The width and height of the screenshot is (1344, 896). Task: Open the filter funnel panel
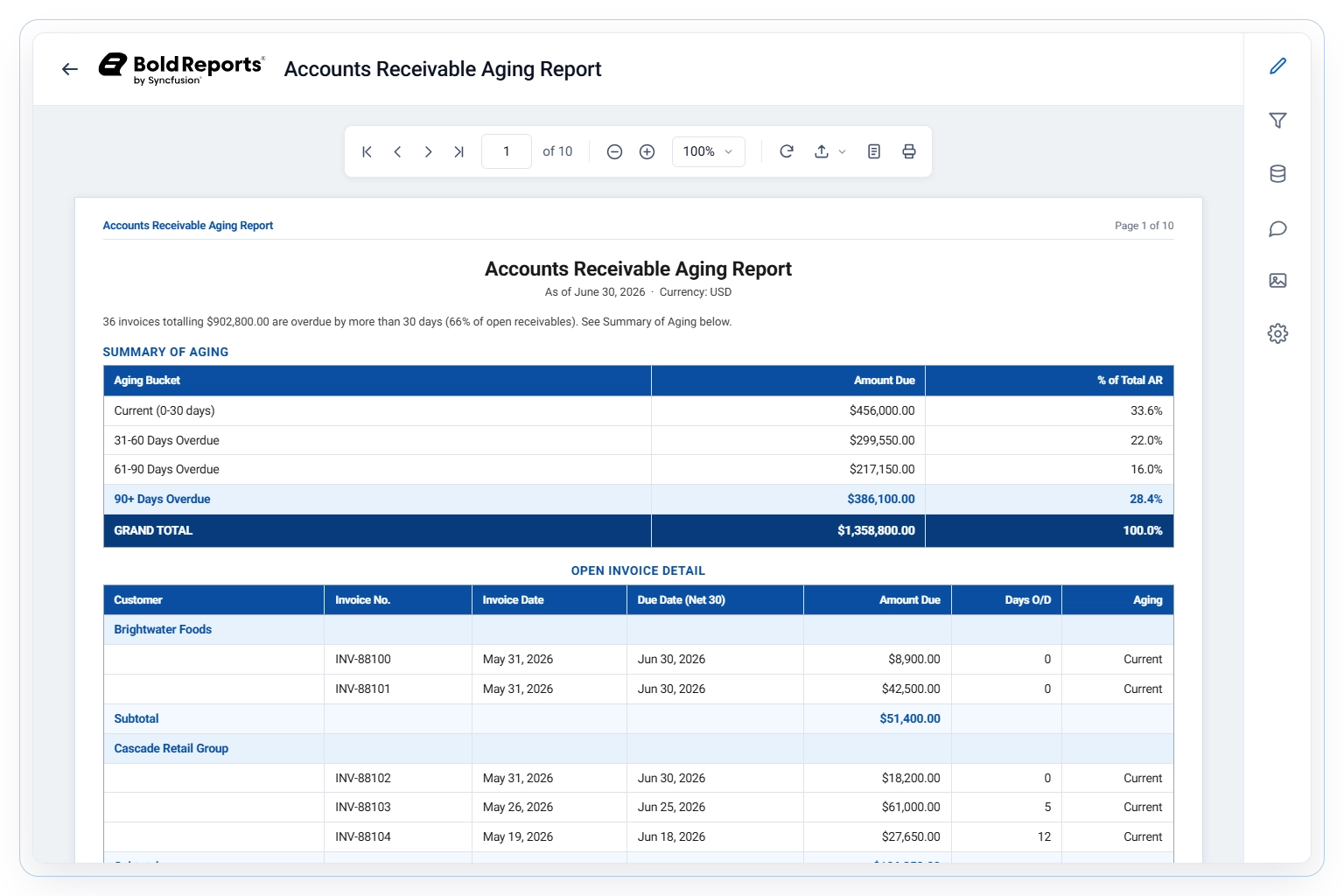click(x=1277, y=120)
